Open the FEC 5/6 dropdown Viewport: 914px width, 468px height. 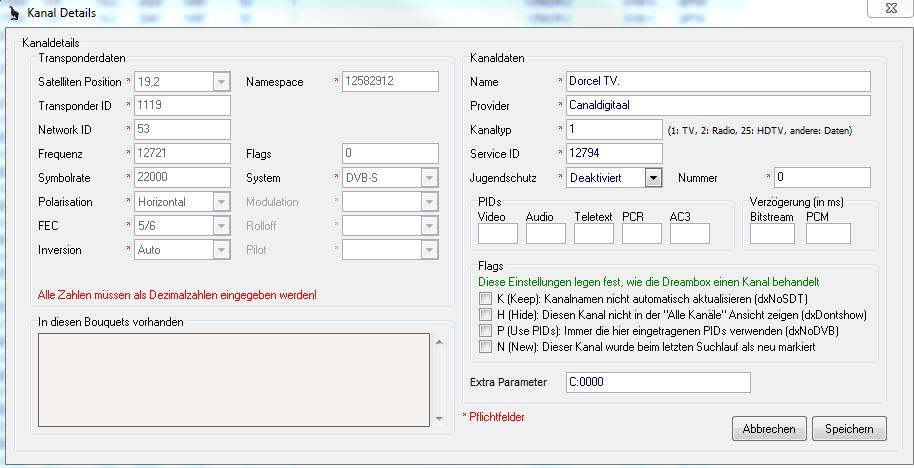(221, 226)
